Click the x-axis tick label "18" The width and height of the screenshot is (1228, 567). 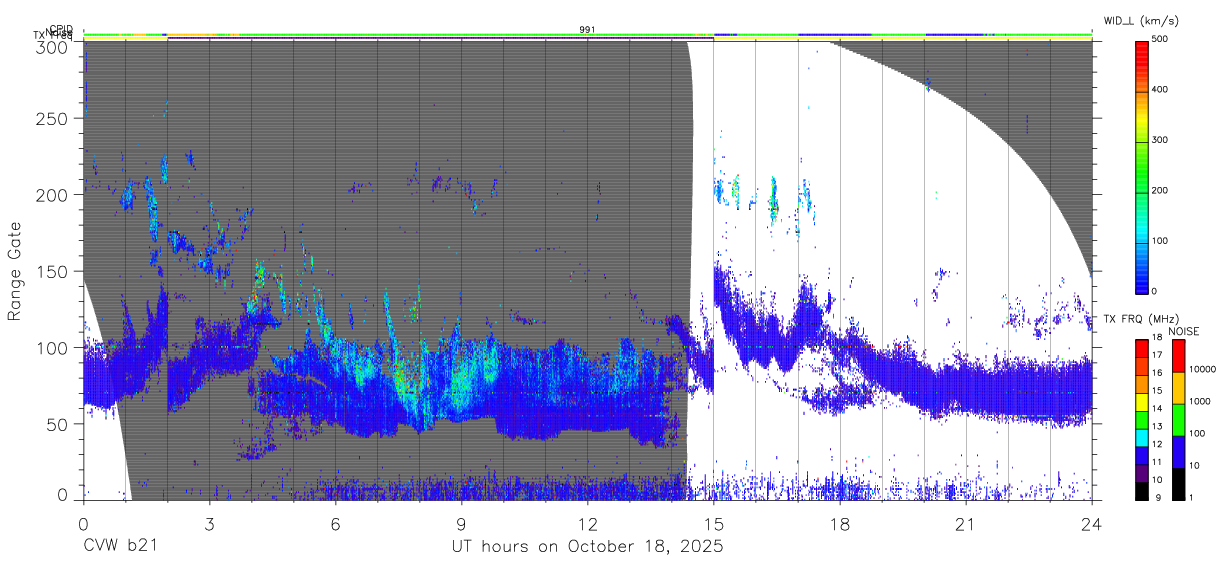(840, 524)
